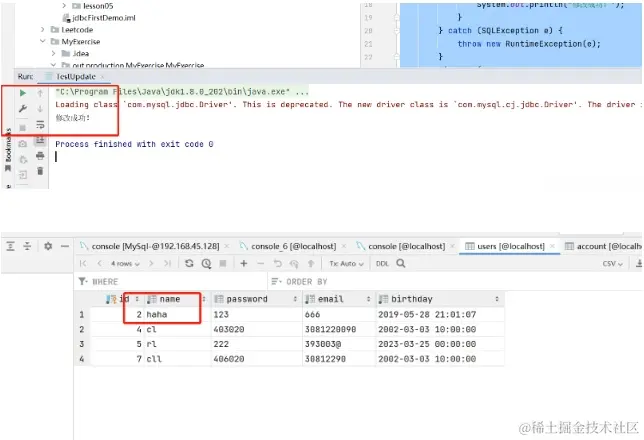Click expand all icon in database panel
Viewport: 644px width, 440px height.
tap(11, 246)
